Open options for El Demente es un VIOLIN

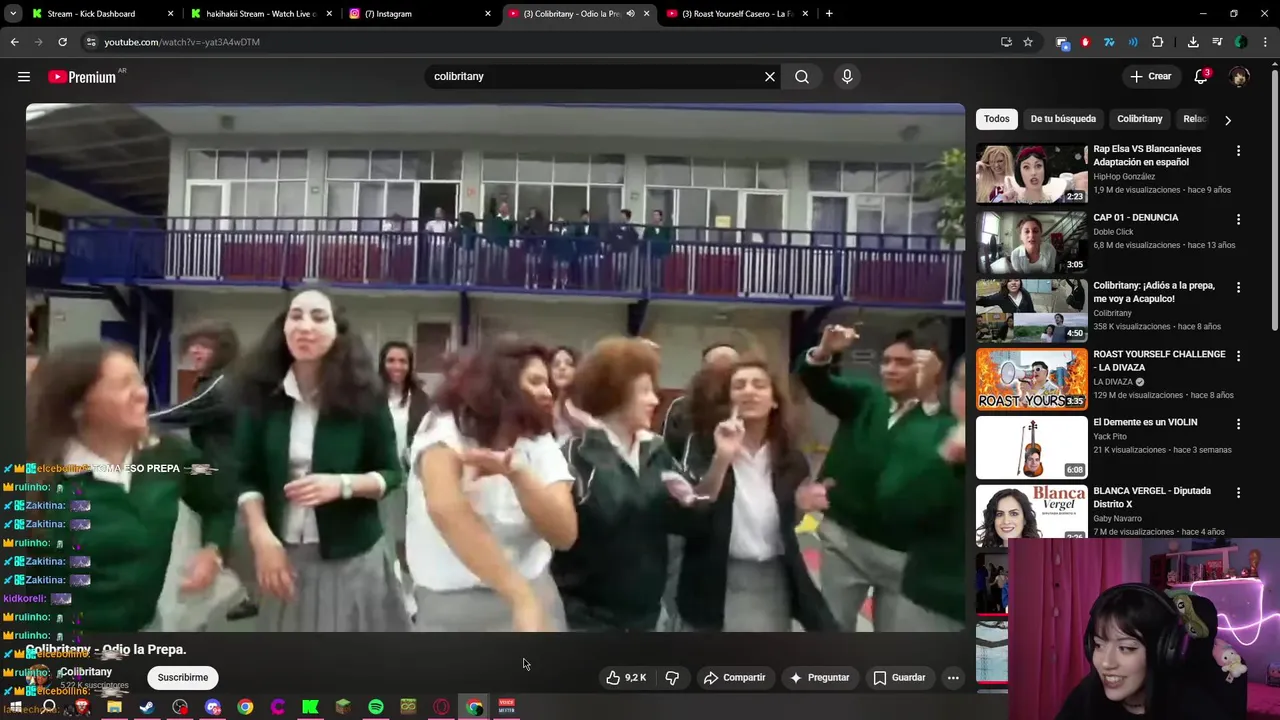pyautogui.click(x=1238, y=424)
